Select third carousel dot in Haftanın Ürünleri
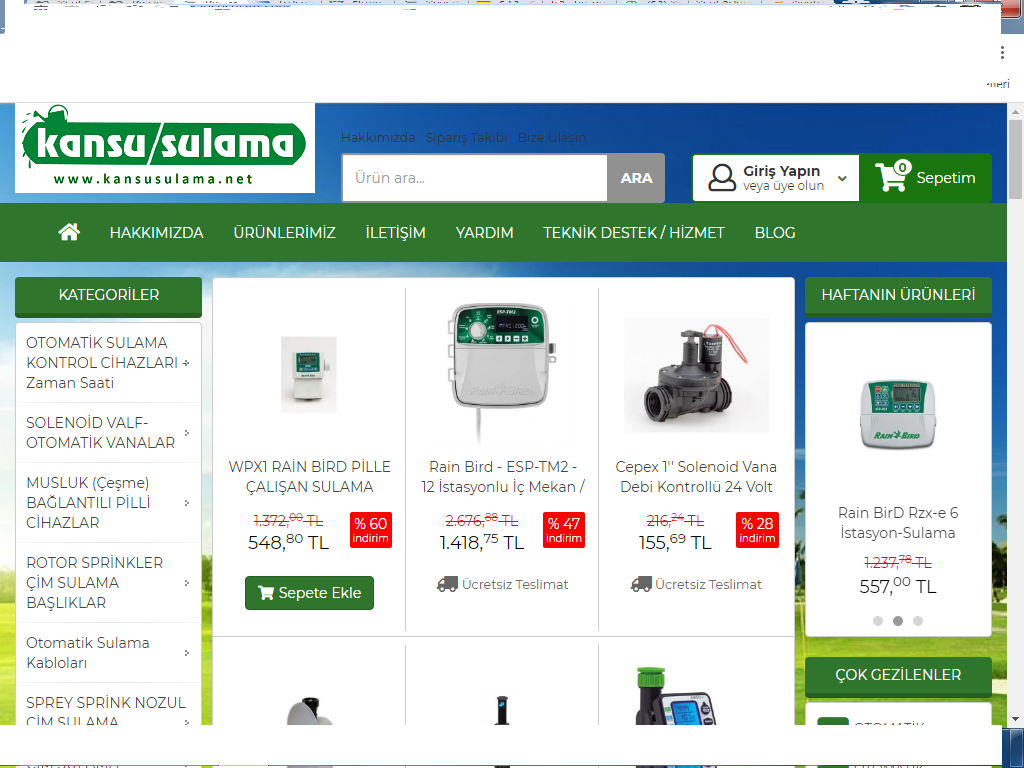 (918, 621)
